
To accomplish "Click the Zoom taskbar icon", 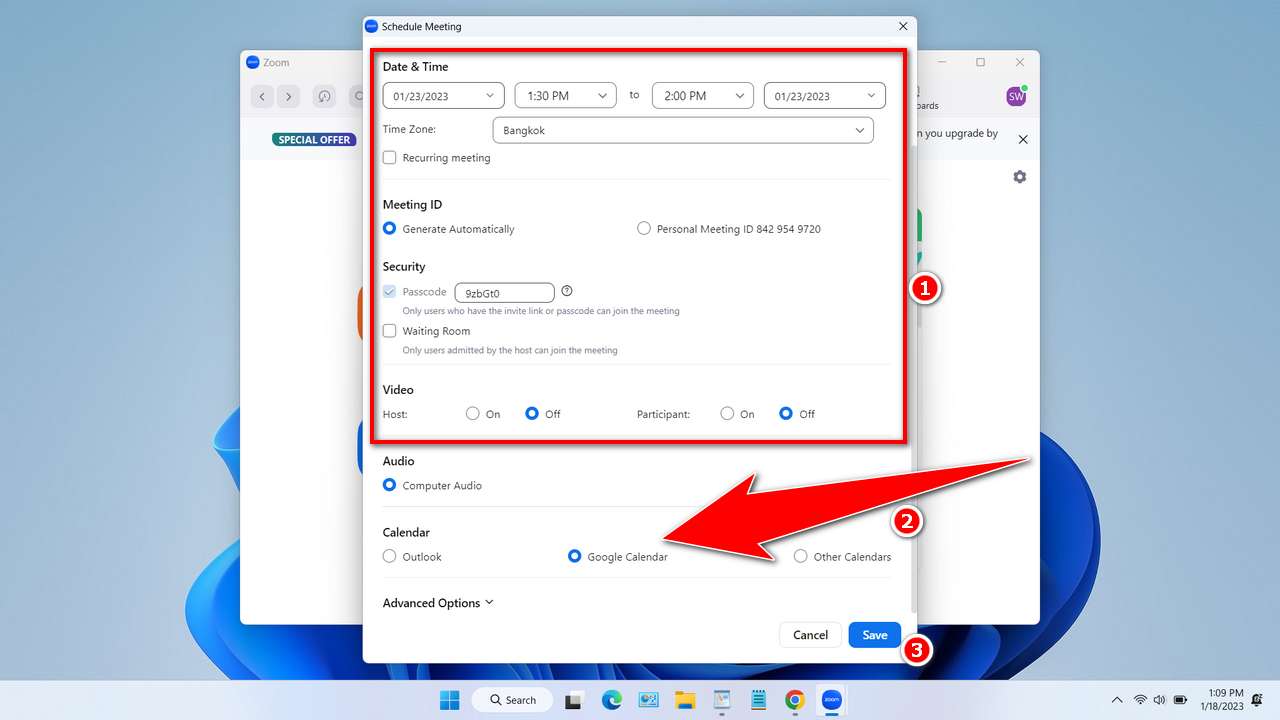I will click(831, 700).
